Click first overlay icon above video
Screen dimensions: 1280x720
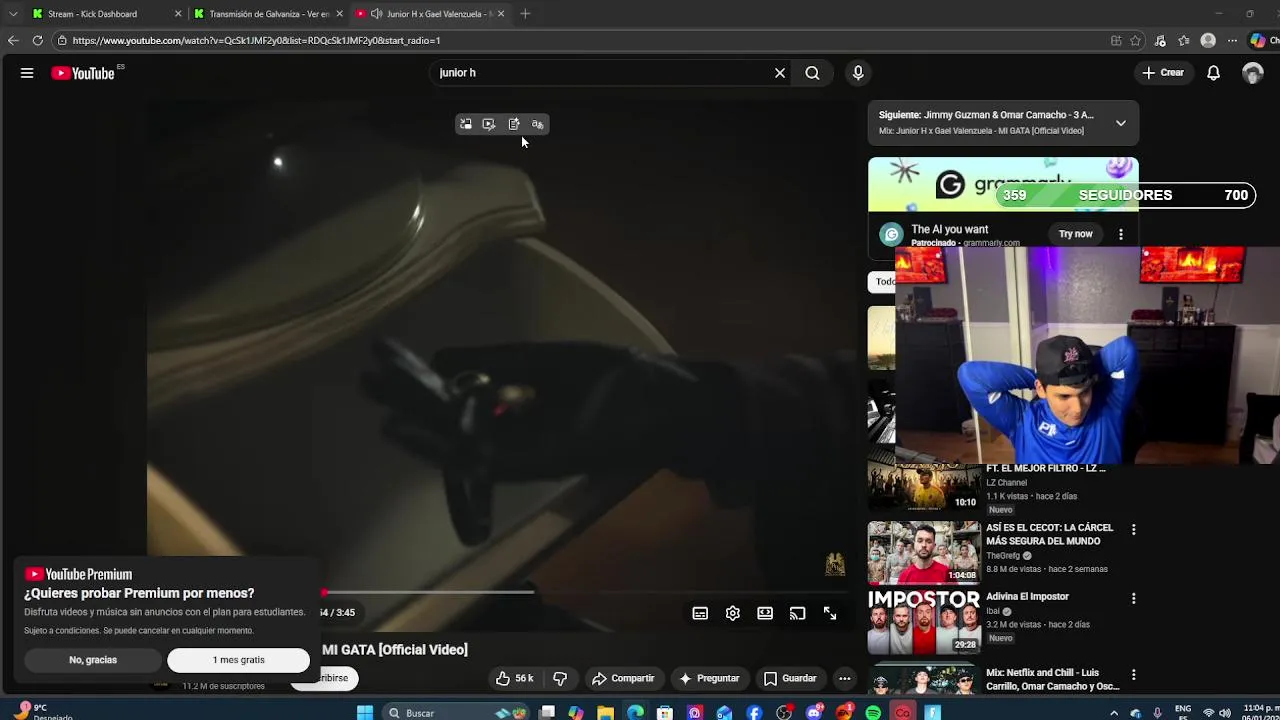tap(465, 124)
